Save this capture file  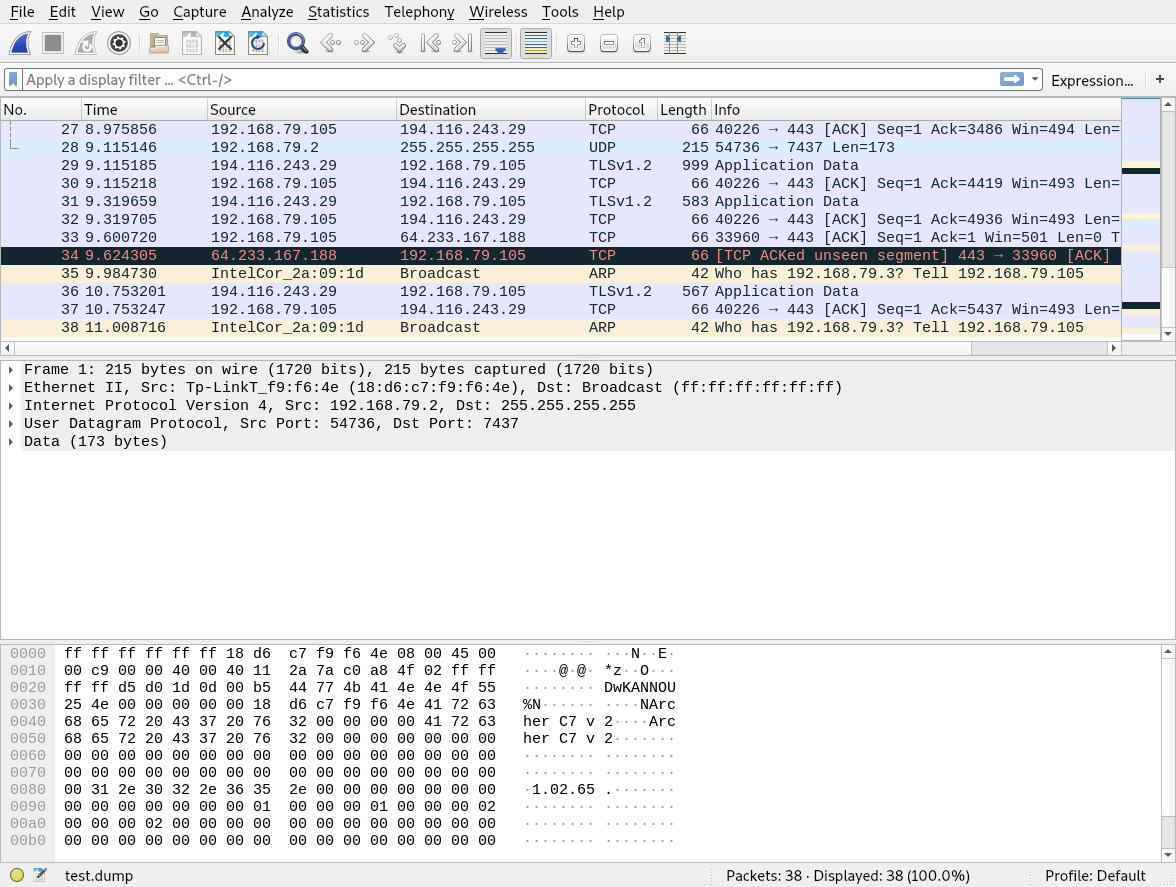point(192,43)
